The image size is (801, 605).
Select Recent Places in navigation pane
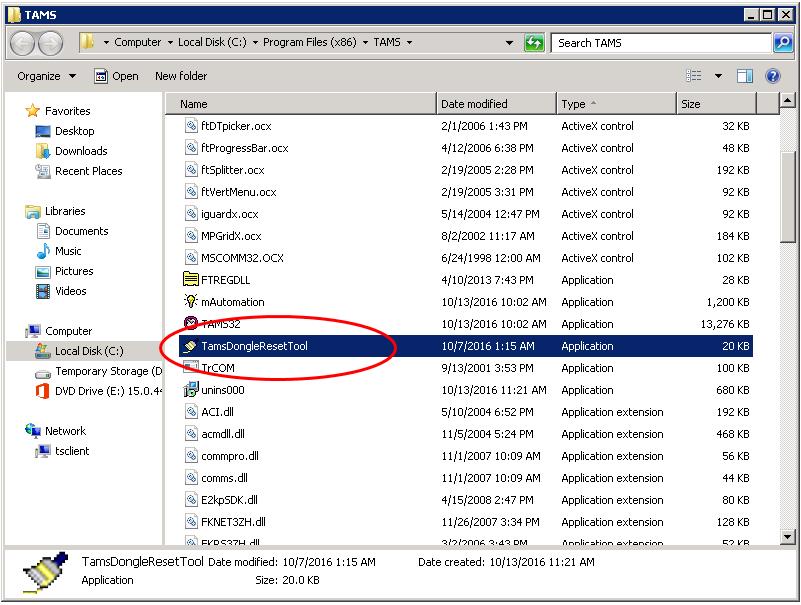point(89,171)
